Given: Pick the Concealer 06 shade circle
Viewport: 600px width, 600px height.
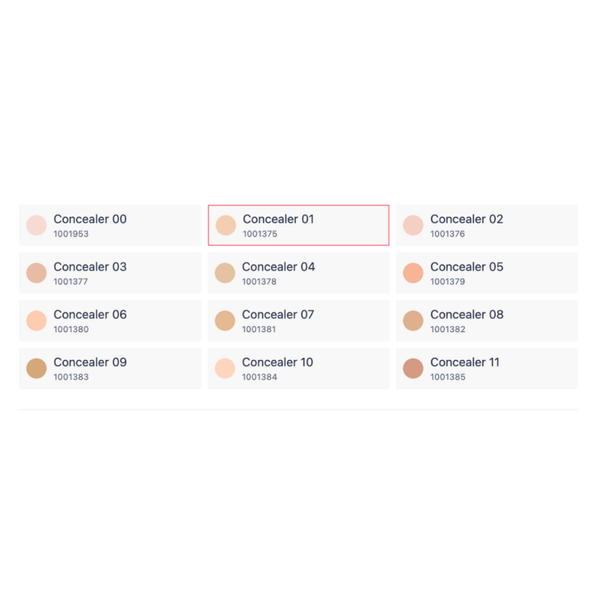Looking at the screenshot, I should (36, 321).
